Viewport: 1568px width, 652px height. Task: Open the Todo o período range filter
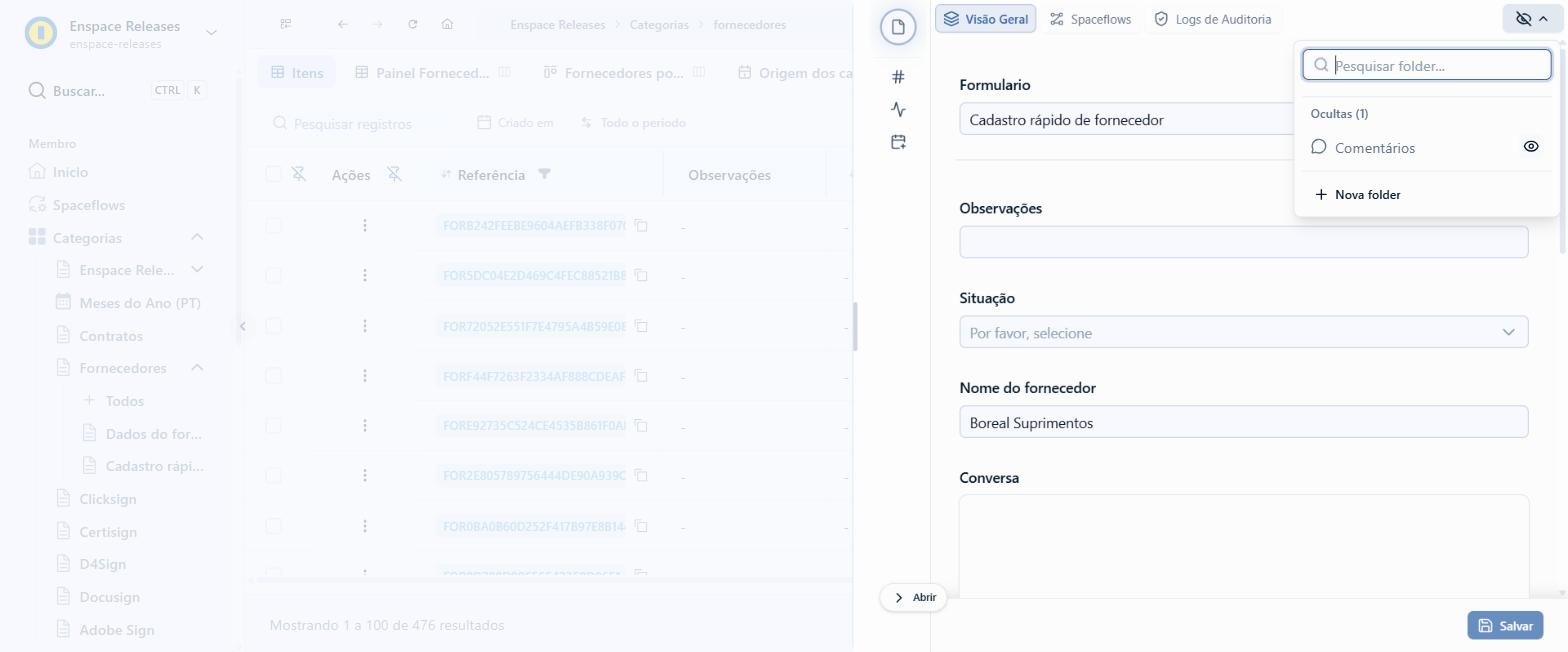point(633,122)
